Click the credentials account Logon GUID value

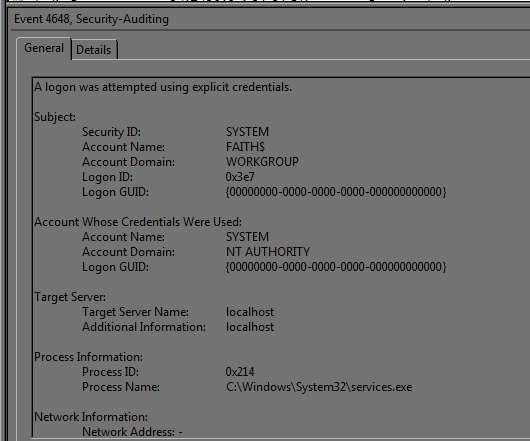point(336,267)
